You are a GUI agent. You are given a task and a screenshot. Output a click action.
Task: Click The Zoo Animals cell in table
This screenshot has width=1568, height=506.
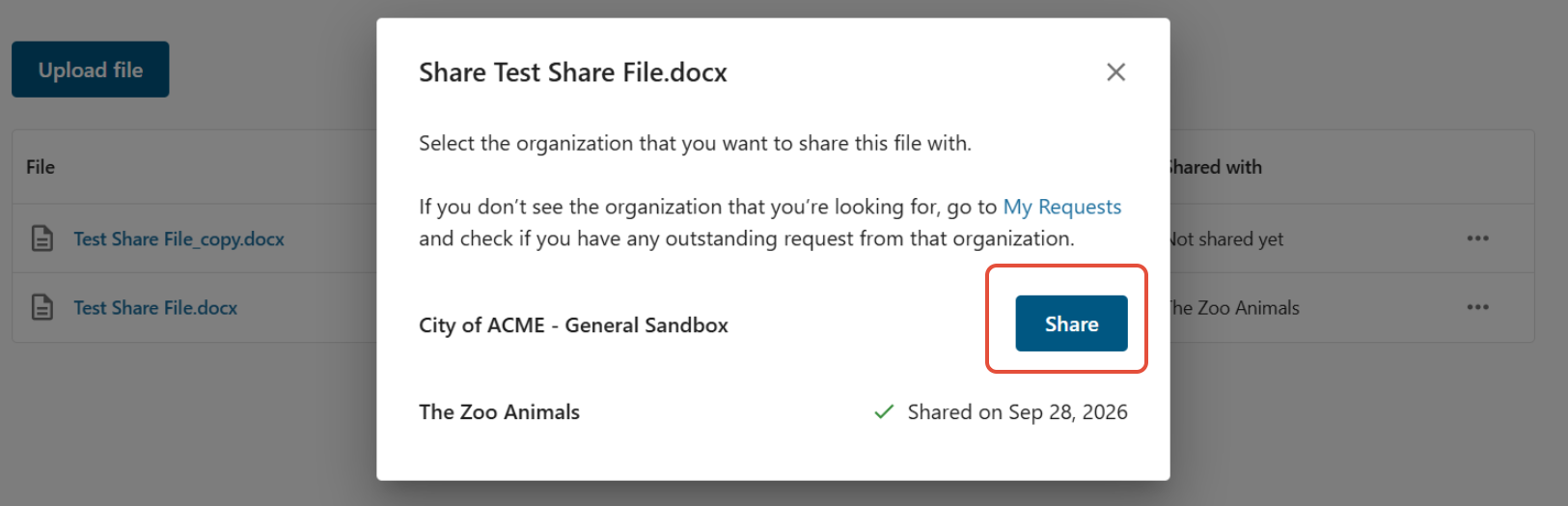[1234, 308]
